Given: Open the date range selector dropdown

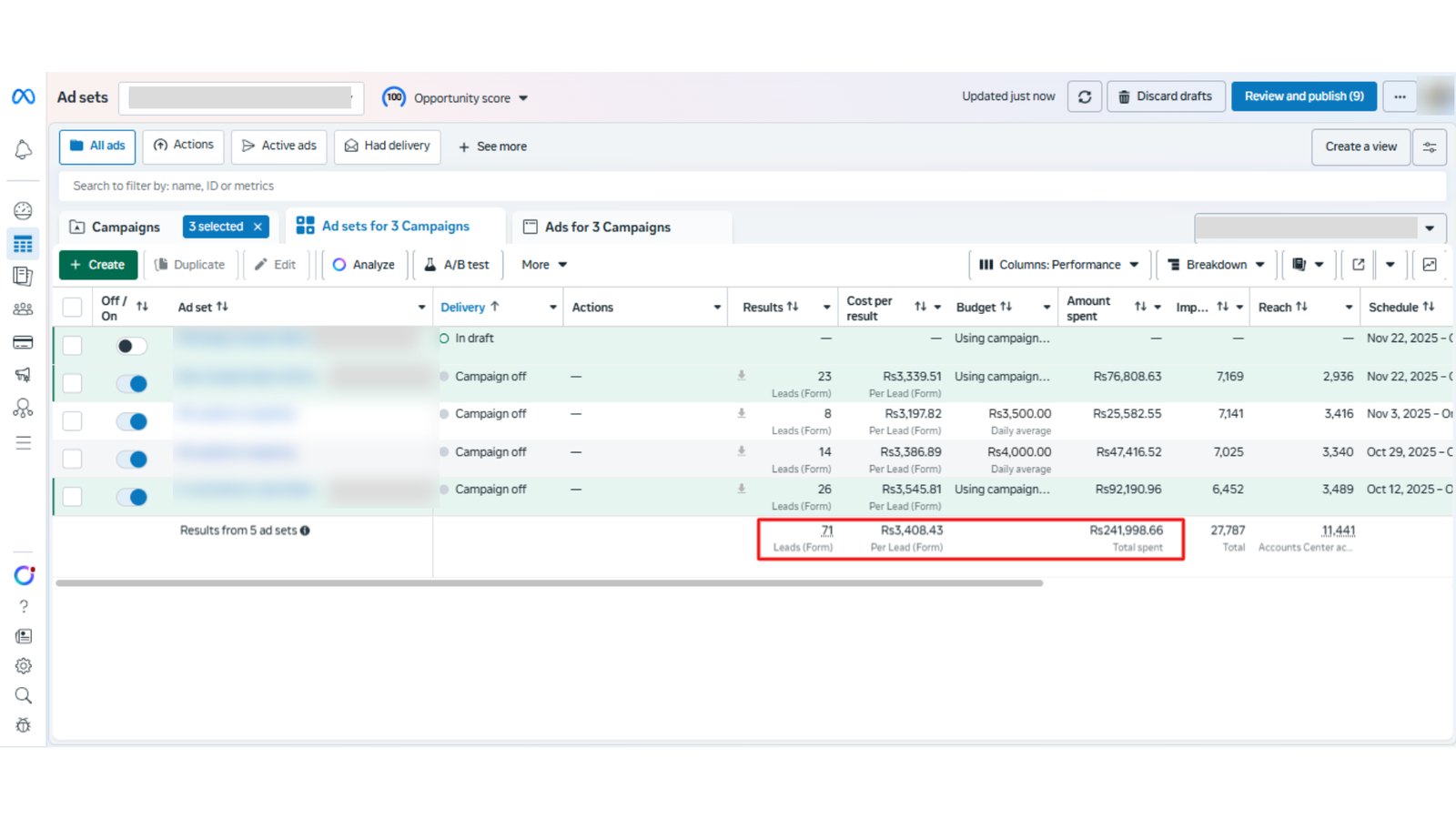Looking at the screenshot, I should coord(1319,227).
